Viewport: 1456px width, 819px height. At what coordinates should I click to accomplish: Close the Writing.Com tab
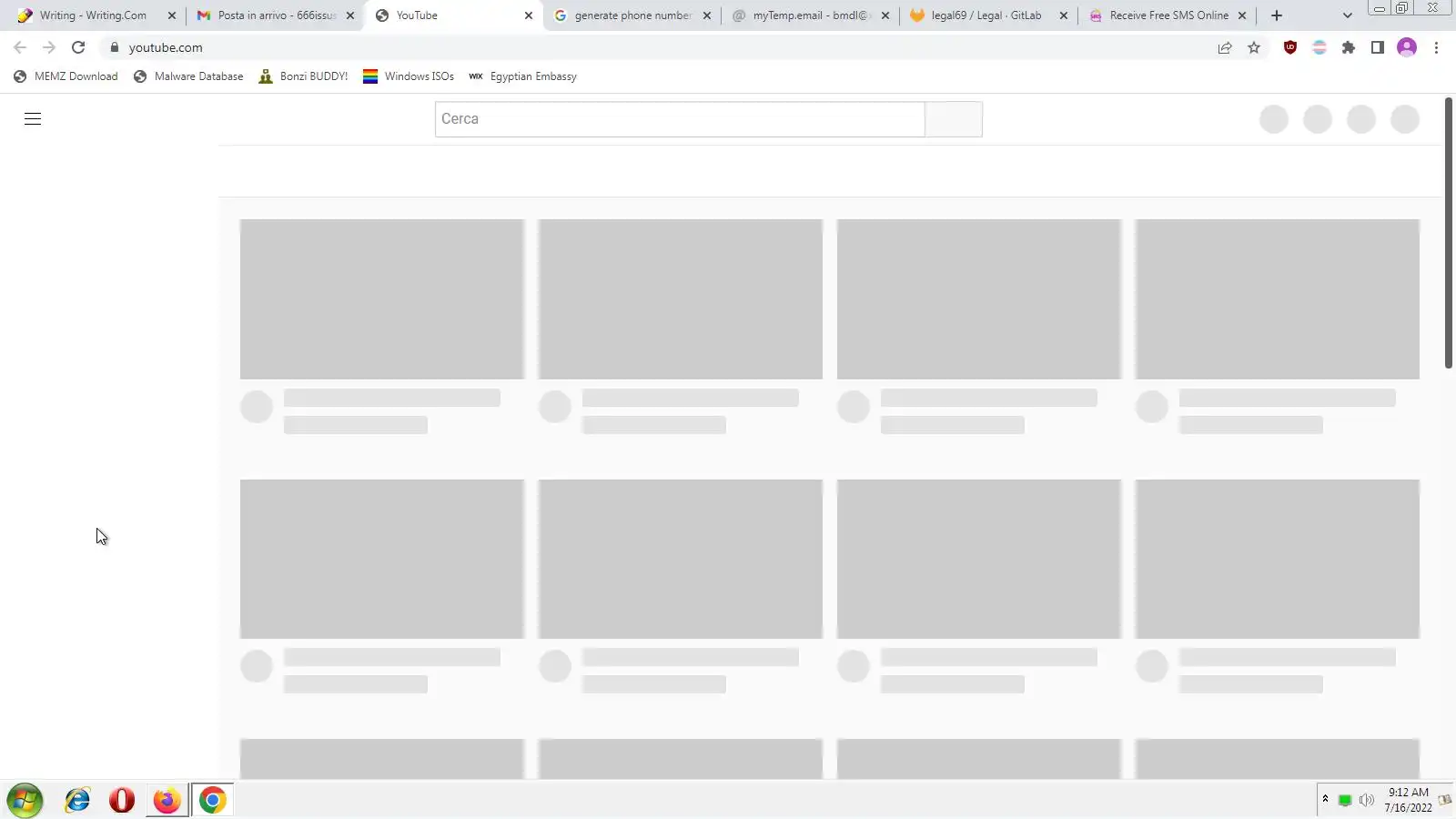coord(172,15)
